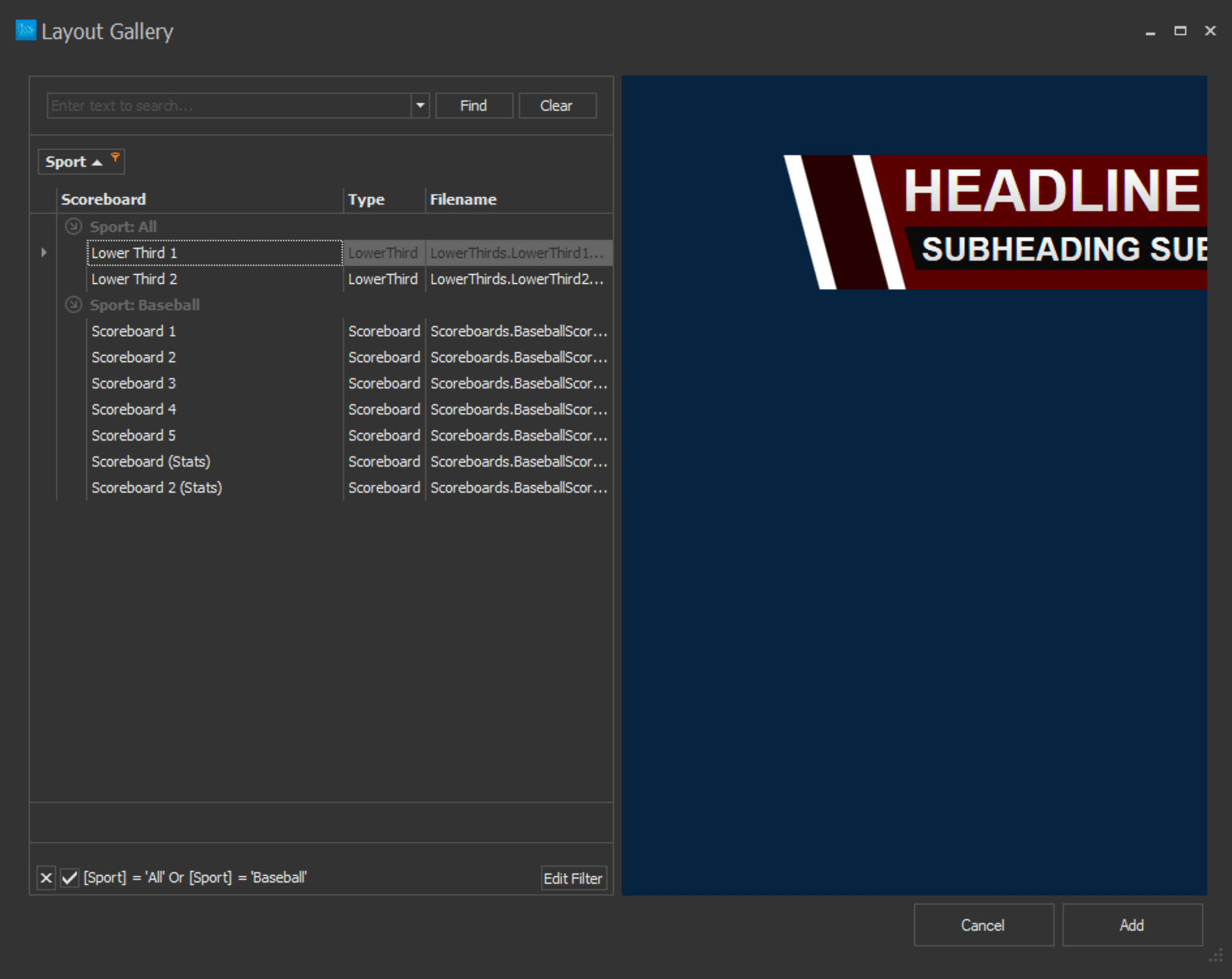Click the Add button
This screenshot has height=979, width=1232.
click(x=1132, y=925)
